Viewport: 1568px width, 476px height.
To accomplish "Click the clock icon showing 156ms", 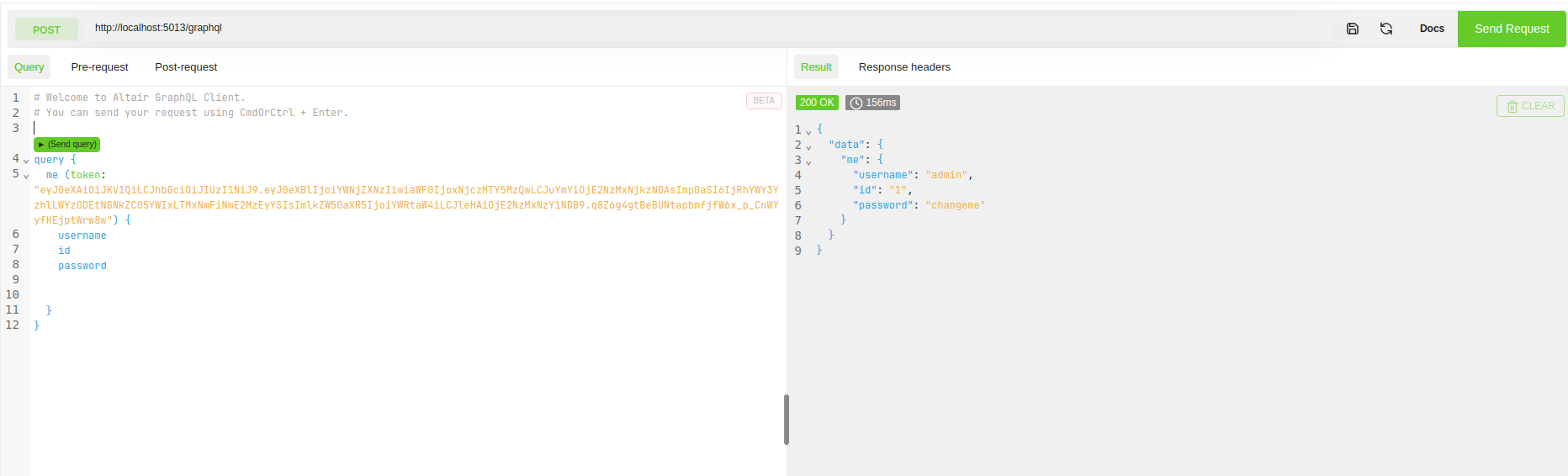I will pyautogui.click(x=856, y=103).
